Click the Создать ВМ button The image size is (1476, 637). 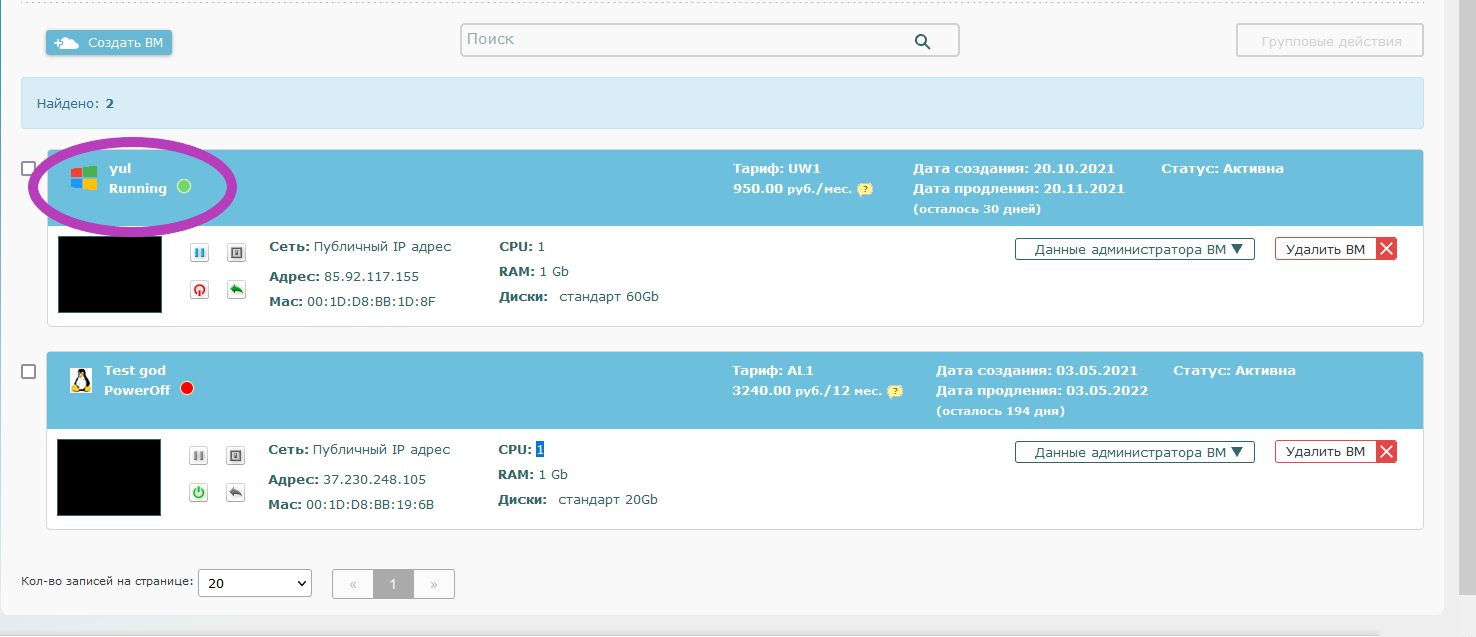pos(109,43)
